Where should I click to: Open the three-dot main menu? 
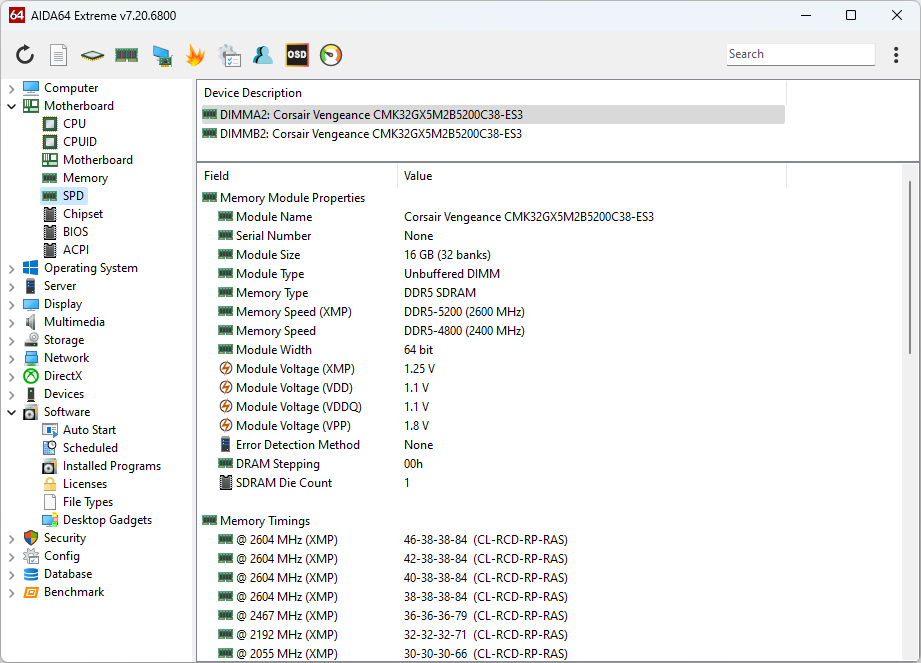(896, 55)
